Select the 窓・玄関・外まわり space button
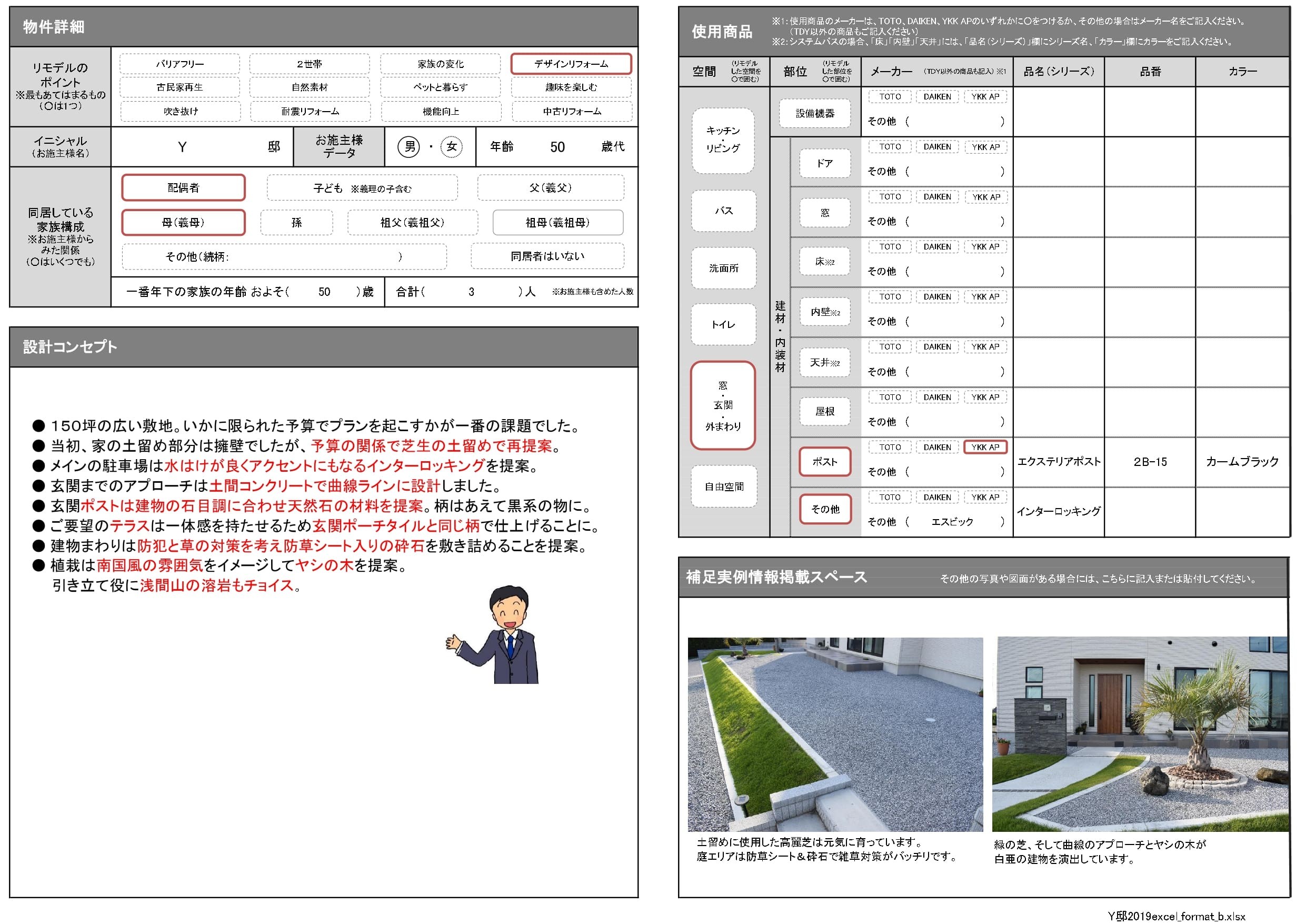The width and height of the screenshot is (1306, 924). (723, 405)
